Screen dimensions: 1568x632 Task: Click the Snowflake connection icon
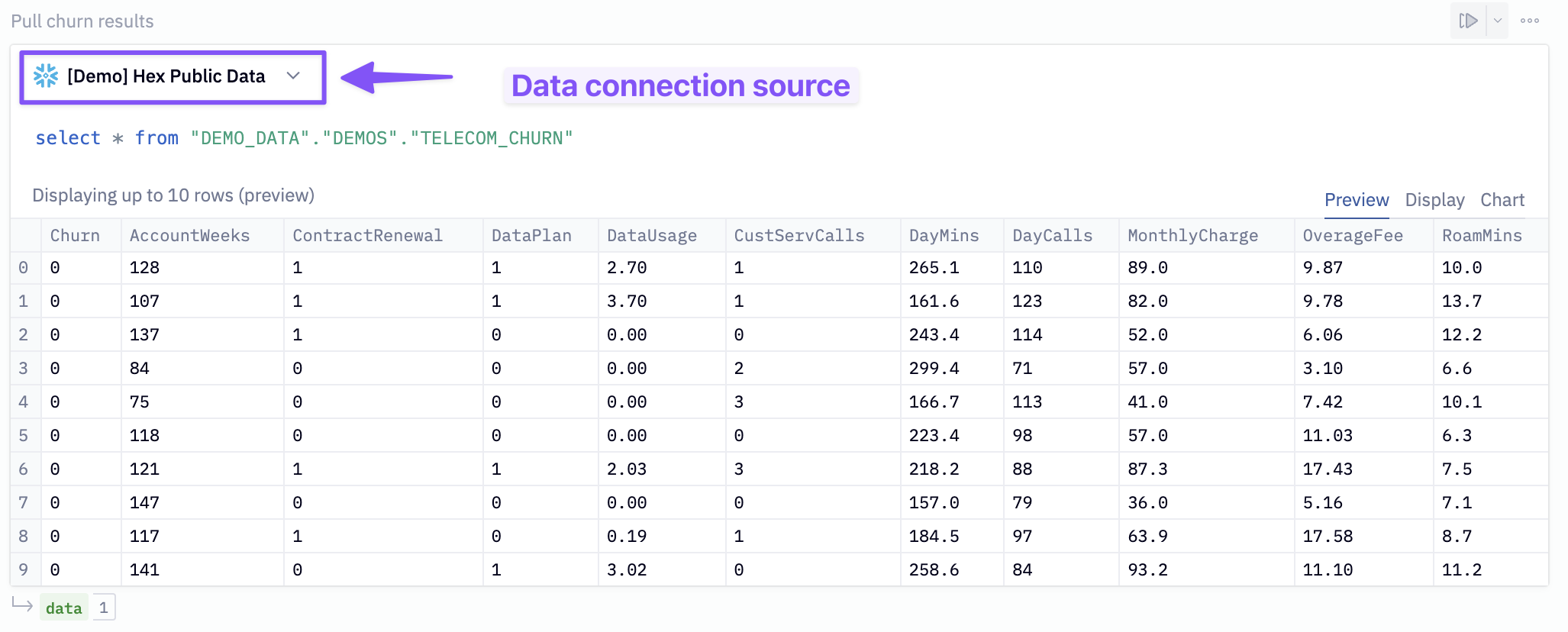point(46,76)
